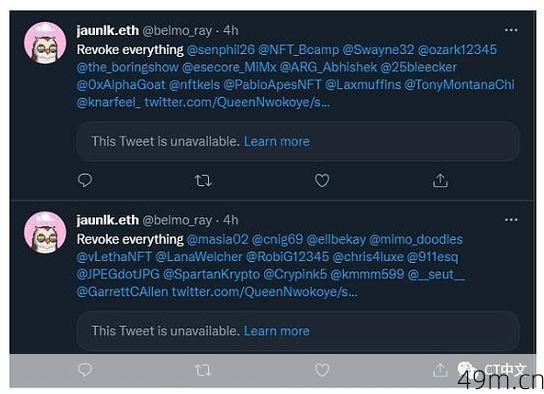Viewport: 544px width, 394px height.
Task: Reply to the second Revoke everything tweet
Action: [x=85, y=370]
